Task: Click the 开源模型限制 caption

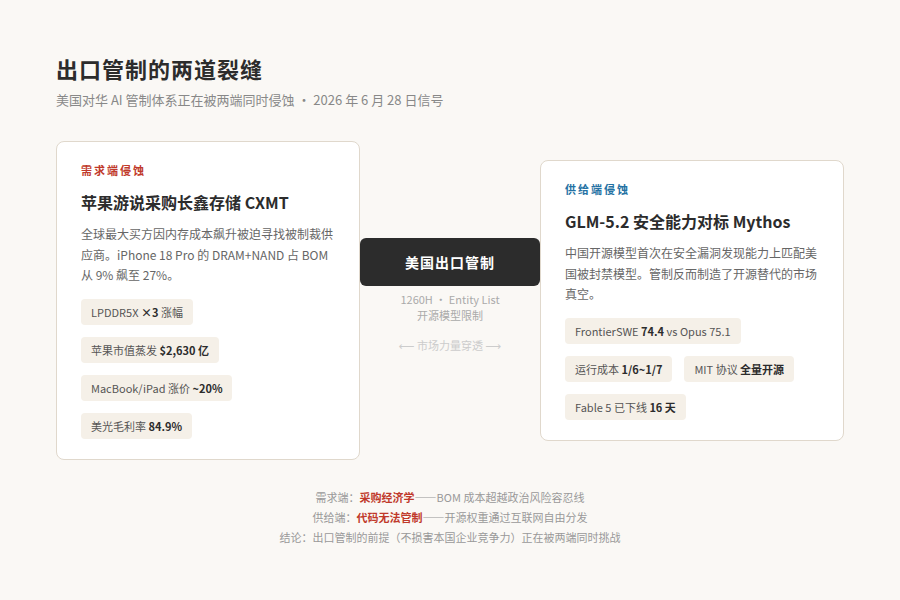Action: pos(450,316)
